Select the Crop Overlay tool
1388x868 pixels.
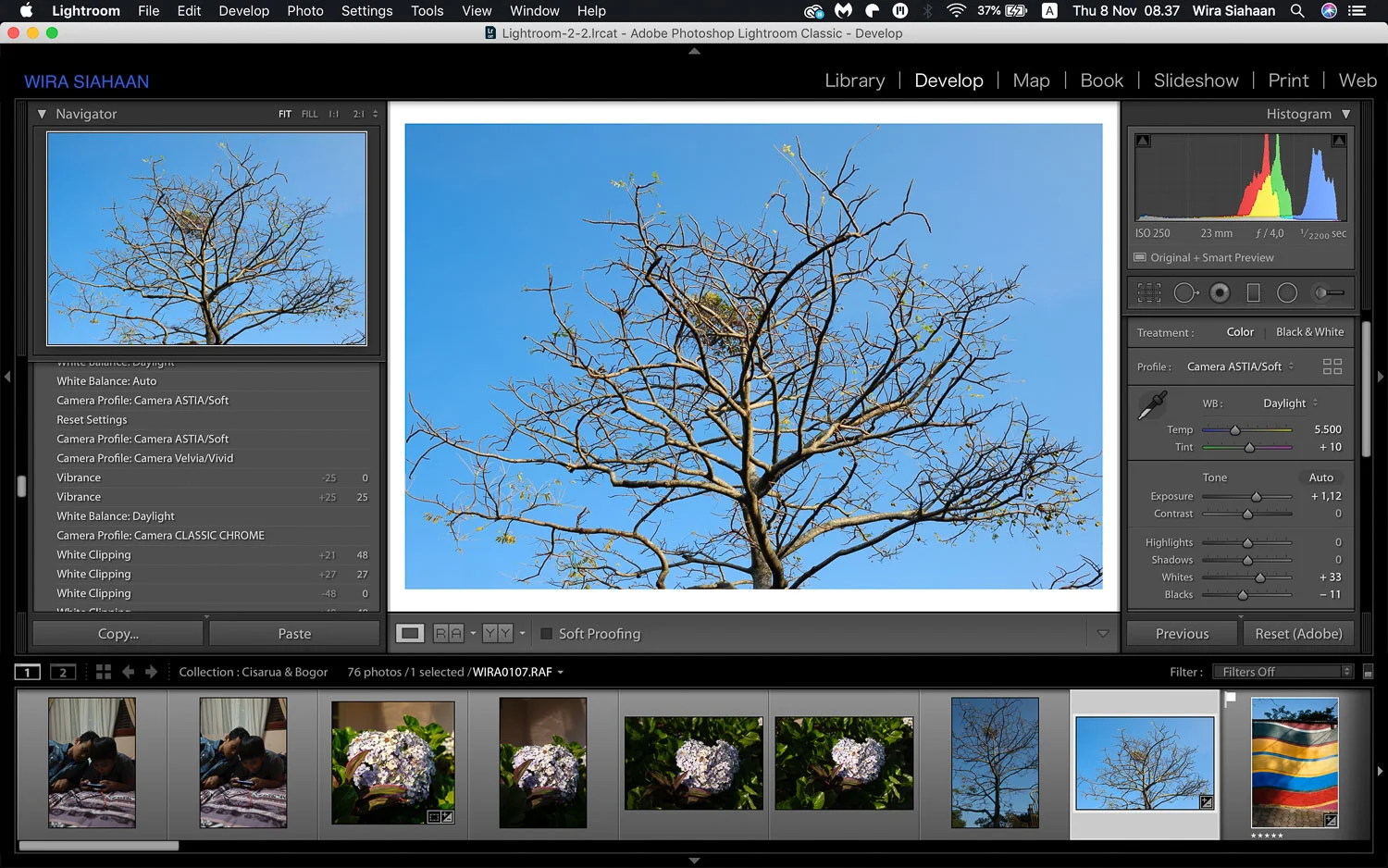coord(1148,293)
